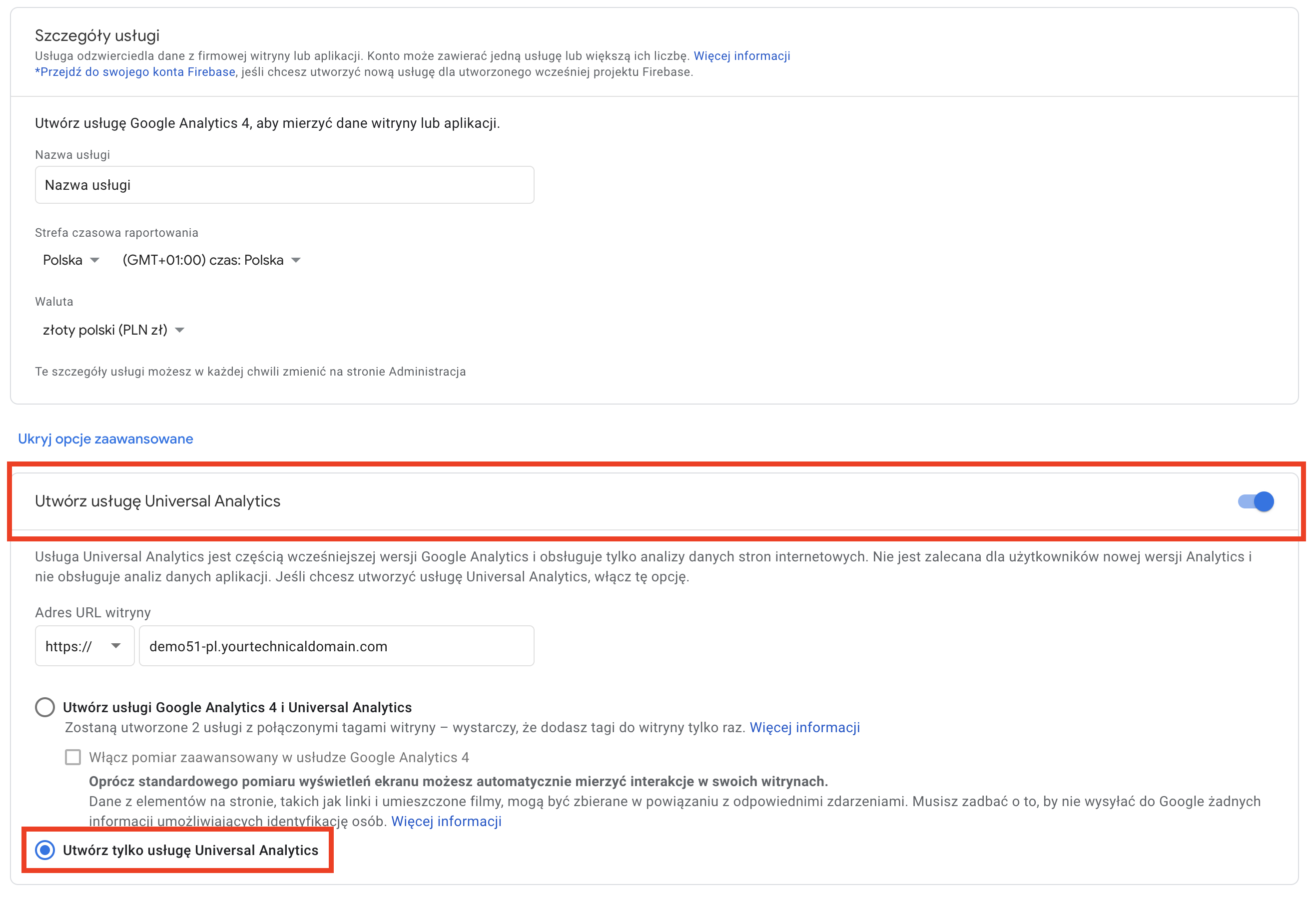This screenshot has width=1316, height=900.
Task: Click the Waluta label
Action: 54,302
